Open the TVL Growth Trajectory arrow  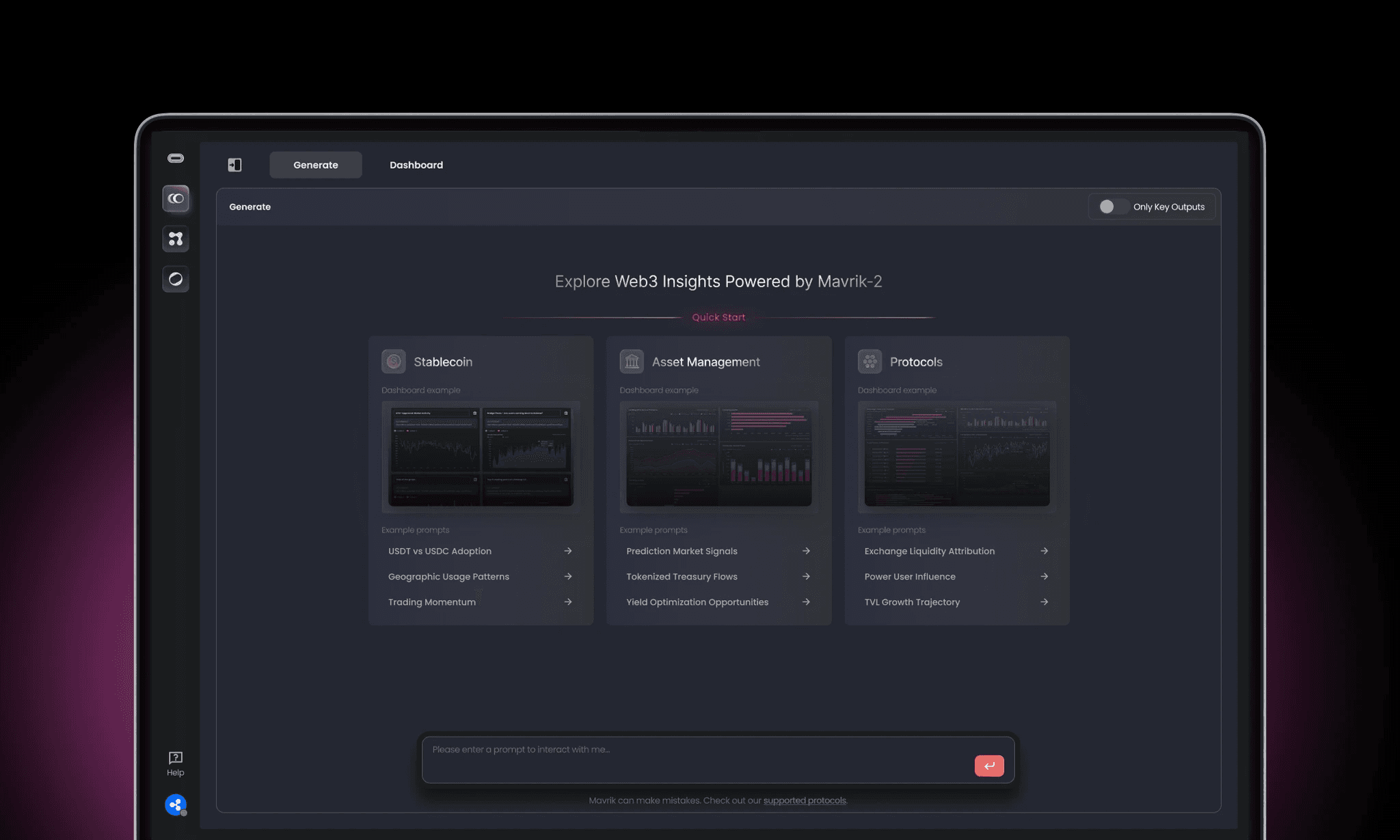point(1044,602)
